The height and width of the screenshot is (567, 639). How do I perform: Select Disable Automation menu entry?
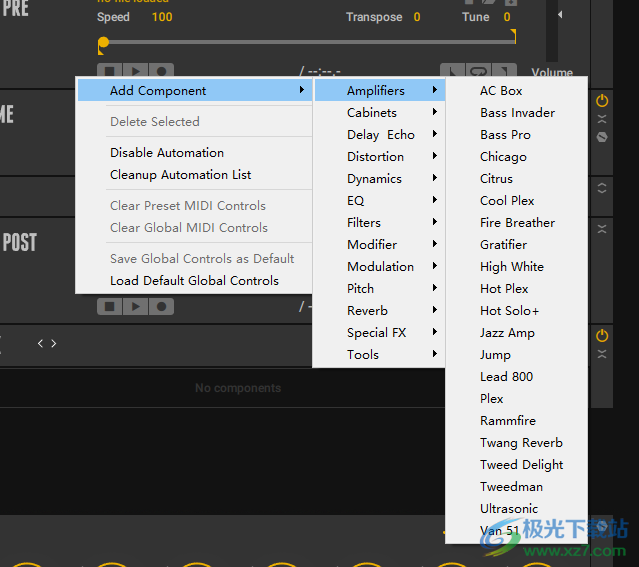pyautogui.click(x=167, y=153)
